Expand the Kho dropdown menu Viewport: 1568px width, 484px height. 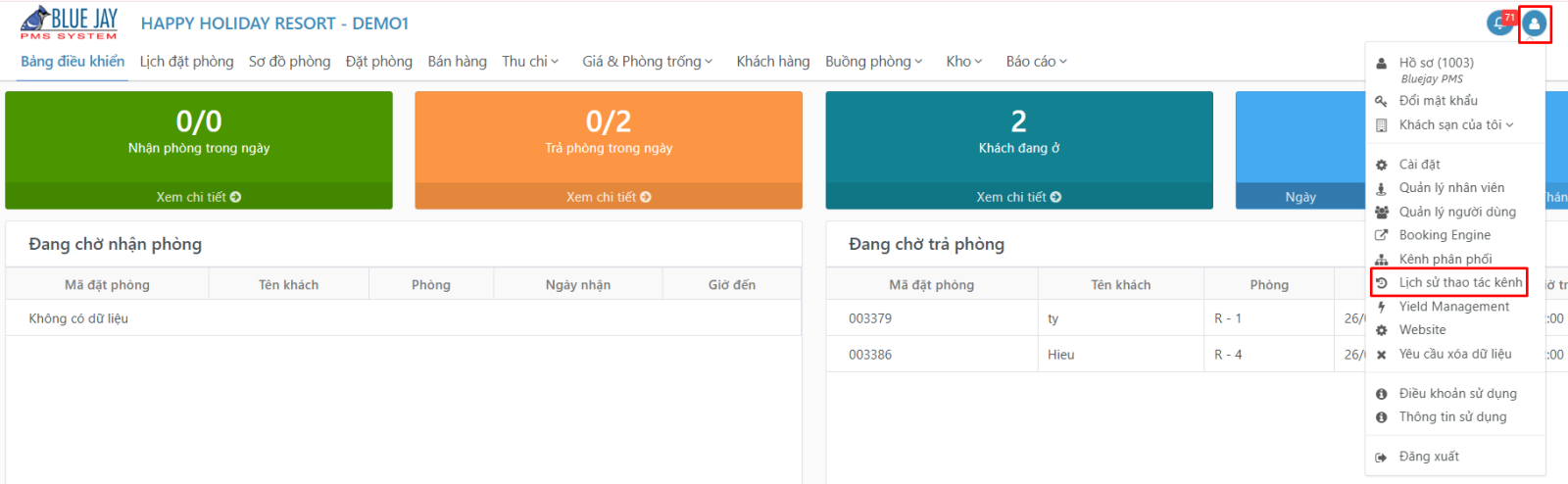click(964, 61)
